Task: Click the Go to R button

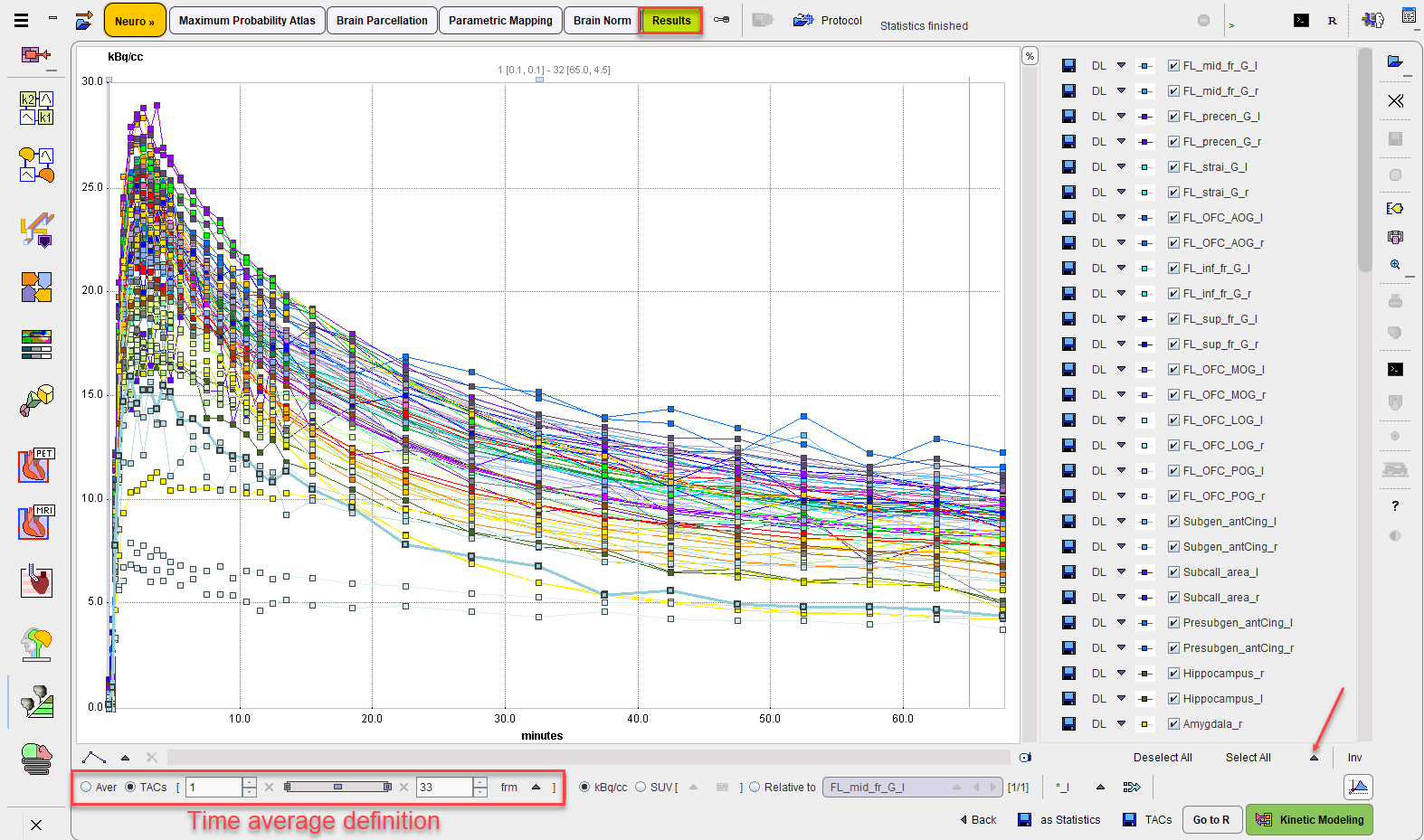Action: click(1210, 819)
